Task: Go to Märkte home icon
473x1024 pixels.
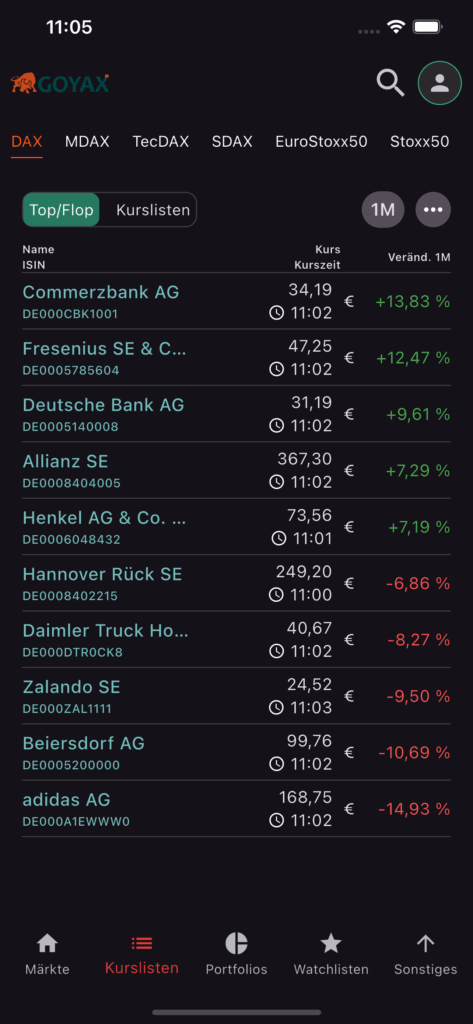Action: (x=47, y=943)
